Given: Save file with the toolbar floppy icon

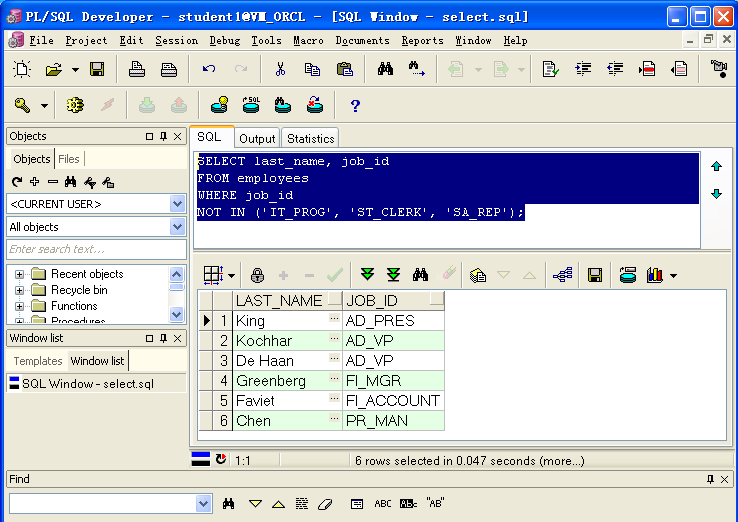Looking at the screenshot, I should tap(97, 70).
